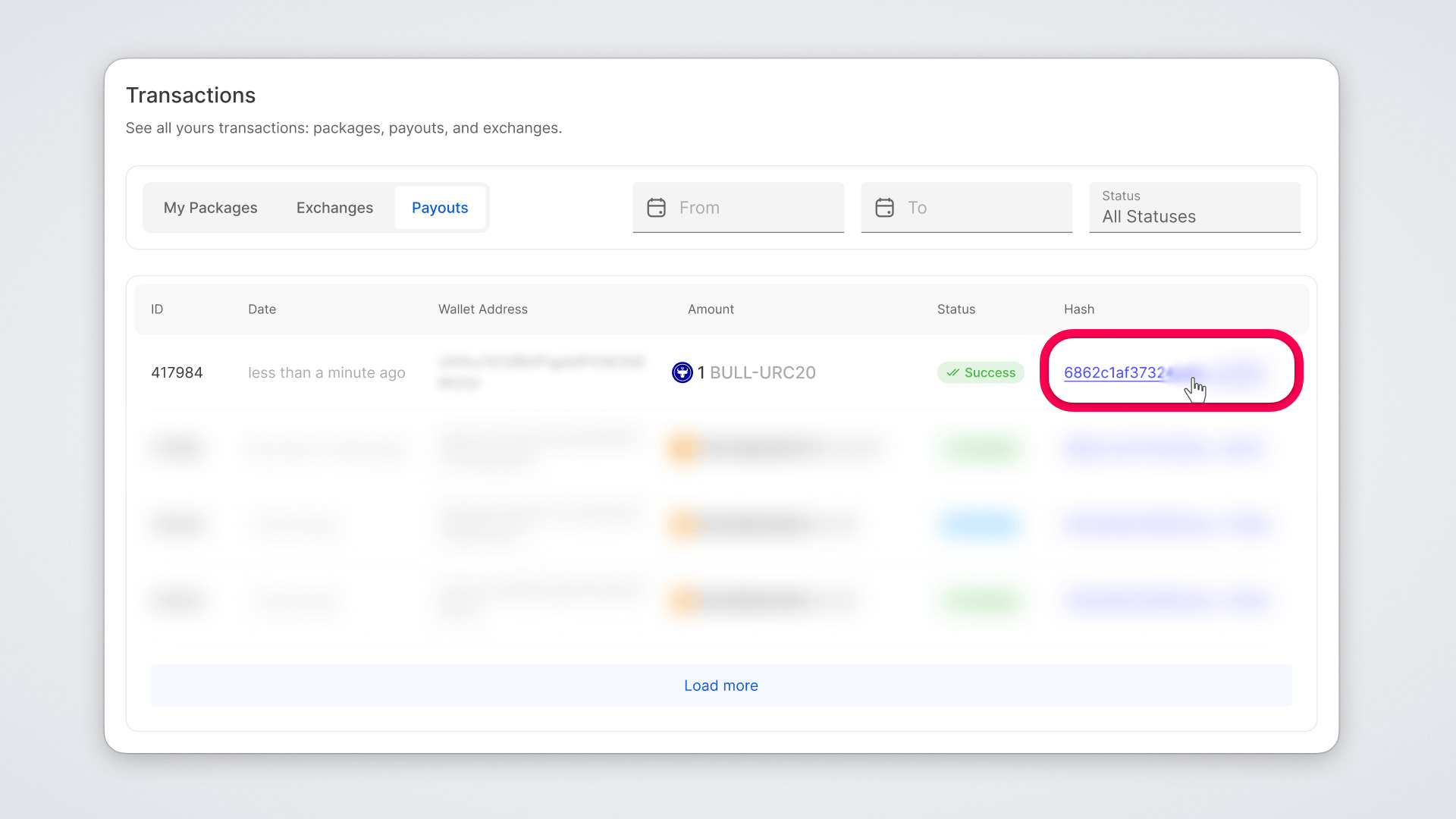
Task: Click the Wallet Address column header
Action: (x=482, y=309)
